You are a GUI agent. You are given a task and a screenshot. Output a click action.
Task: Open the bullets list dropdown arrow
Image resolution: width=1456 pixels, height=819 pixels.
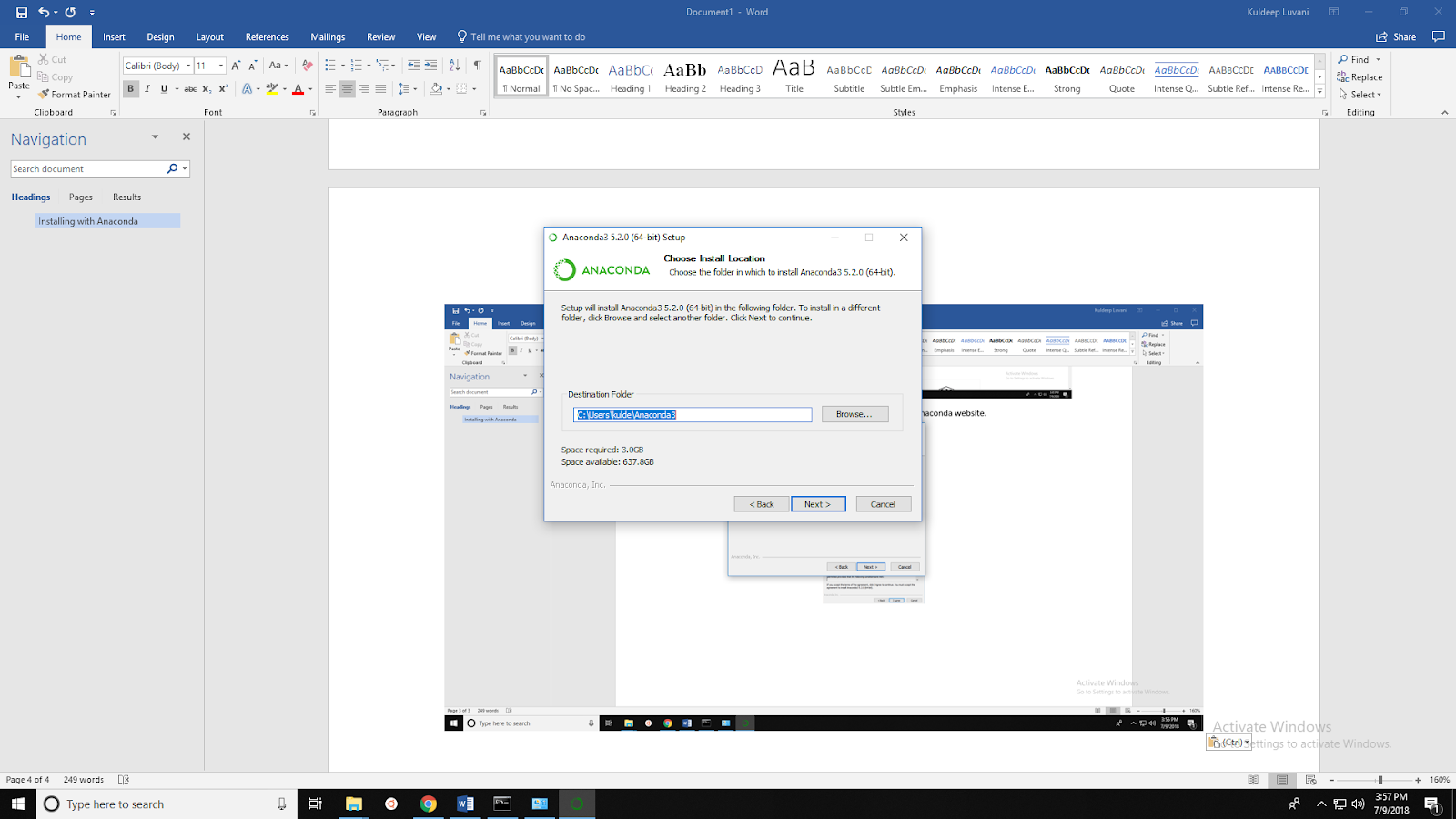[342, 66]
